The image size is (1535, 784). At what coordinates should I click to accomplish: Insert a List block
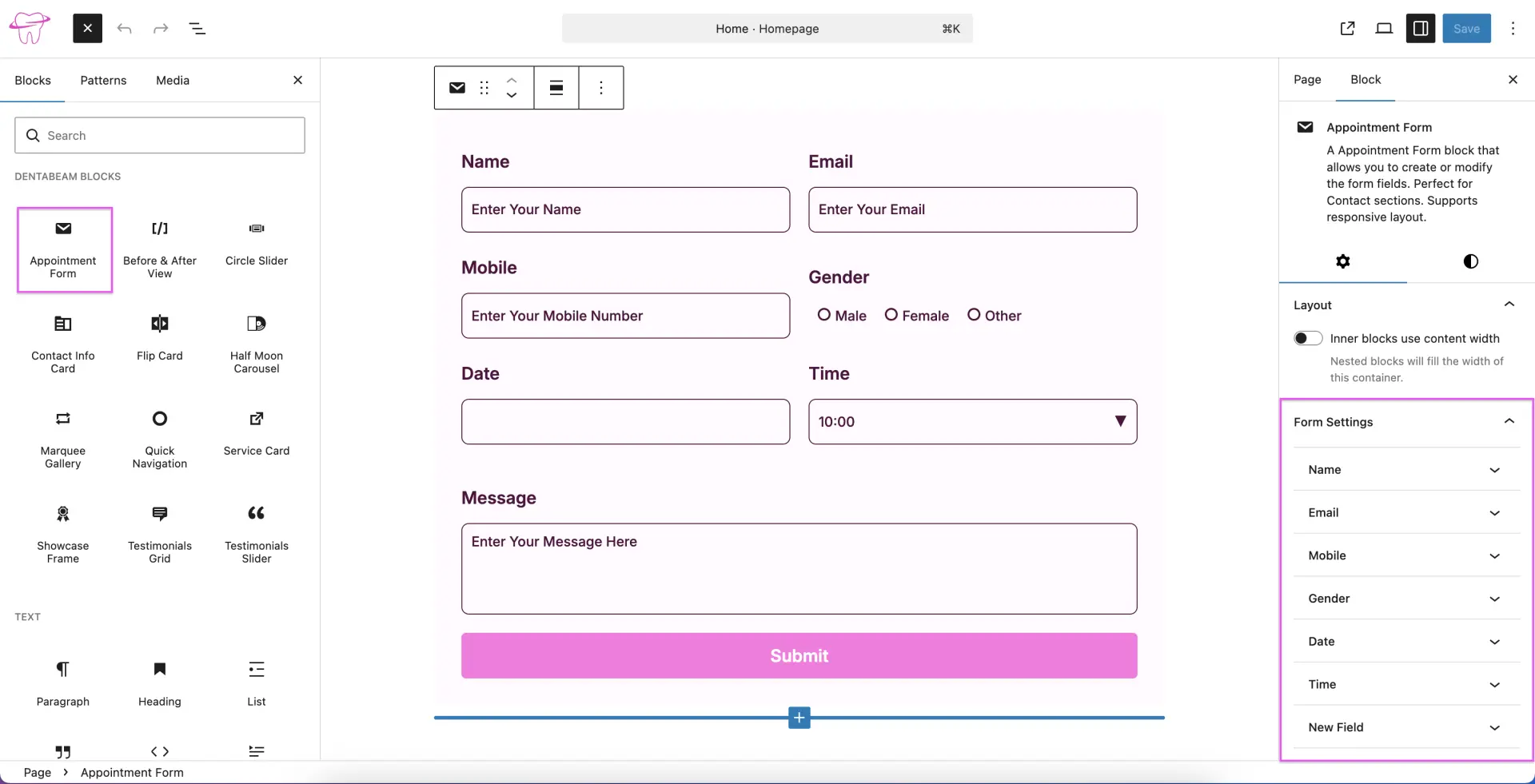coord(257,684)
